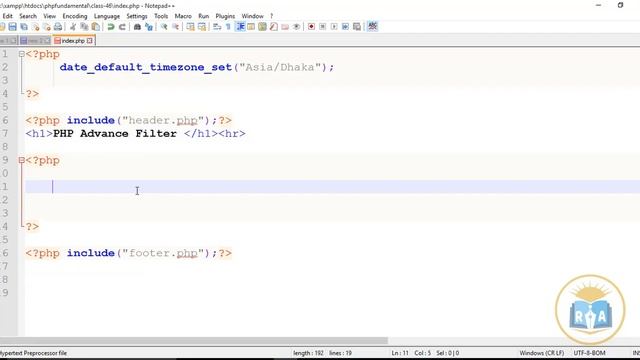The width and height of the screenshot is (640, 360).
Task: Click the horizontal scrollbar thumb
Action: [194, 340]
